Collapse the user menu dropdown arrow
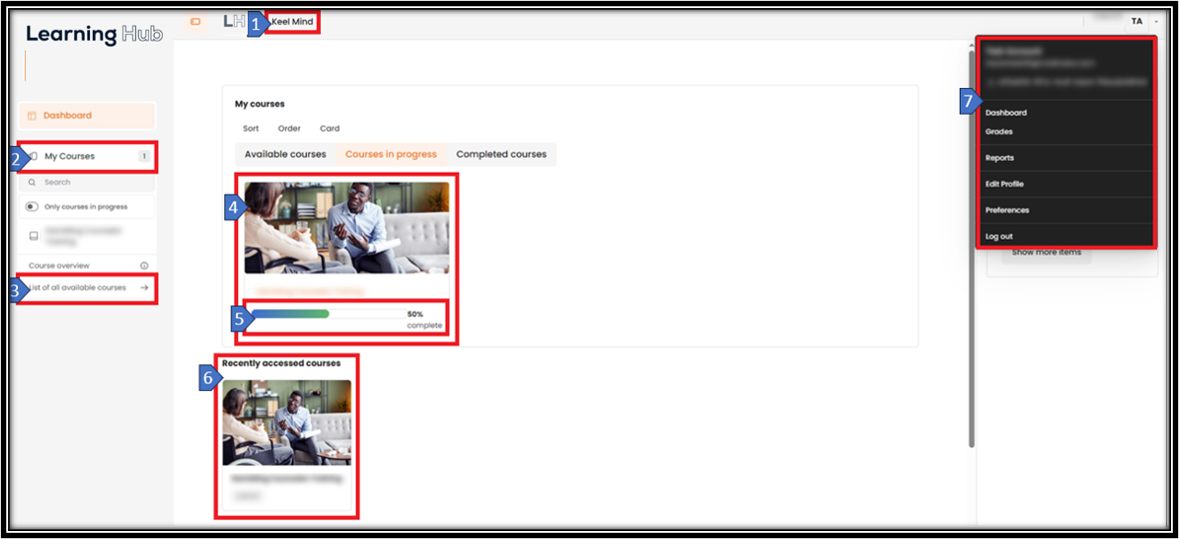Screen dimensions: 1179x539 point(1155,22)
